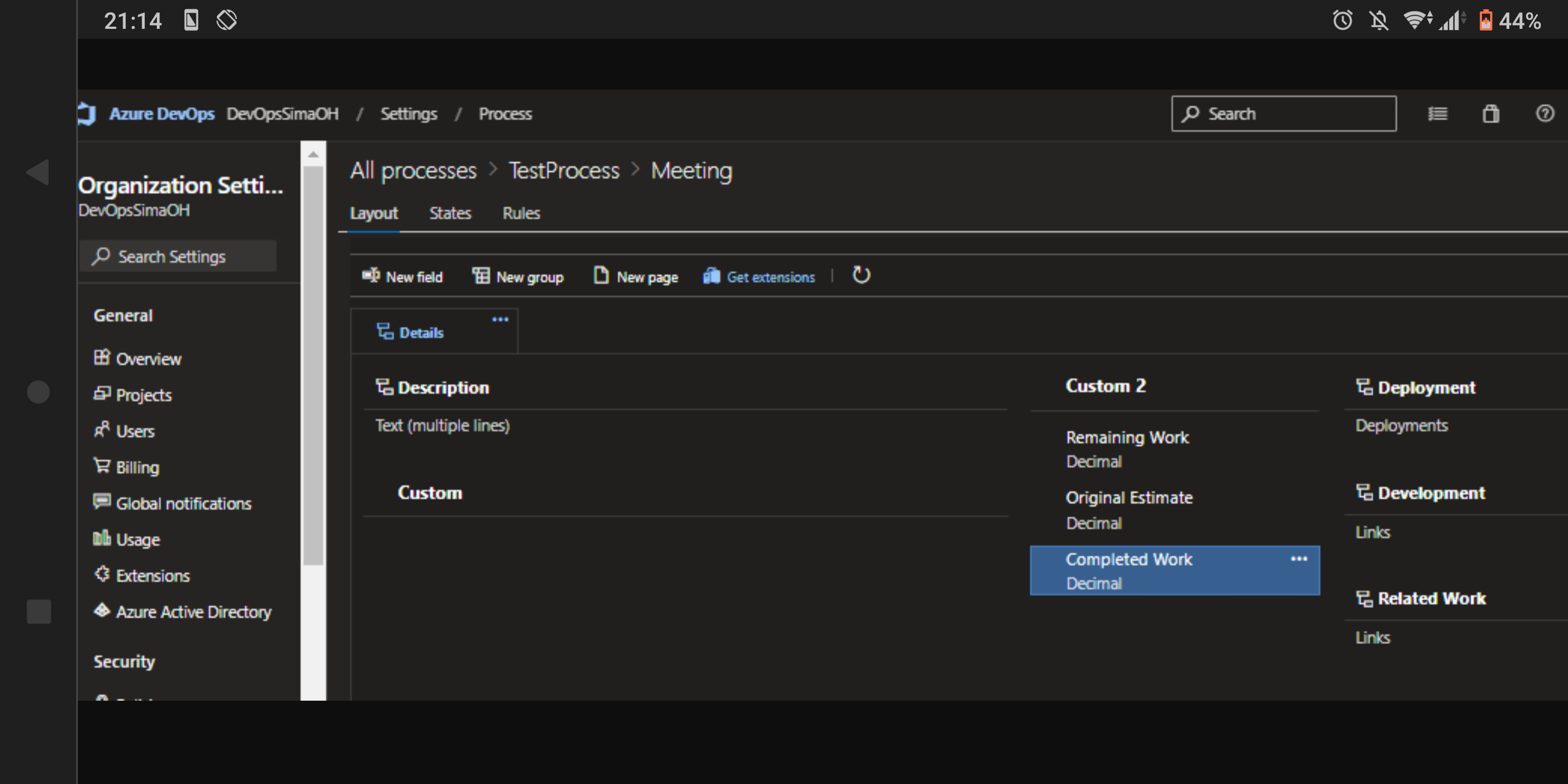Open the Details page options ellipsis
Screen dimensions: 1568x784
click(499, 319)
